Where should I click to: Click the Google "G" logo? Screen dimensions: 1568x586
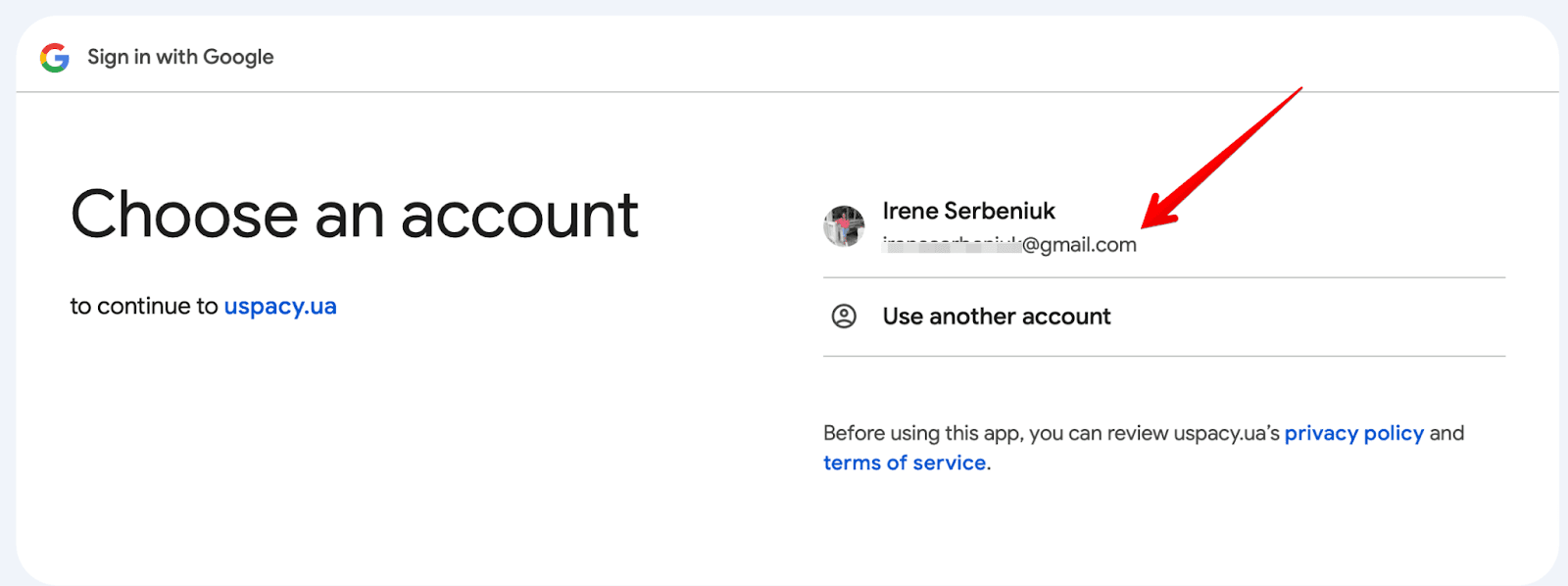point(55,58)
